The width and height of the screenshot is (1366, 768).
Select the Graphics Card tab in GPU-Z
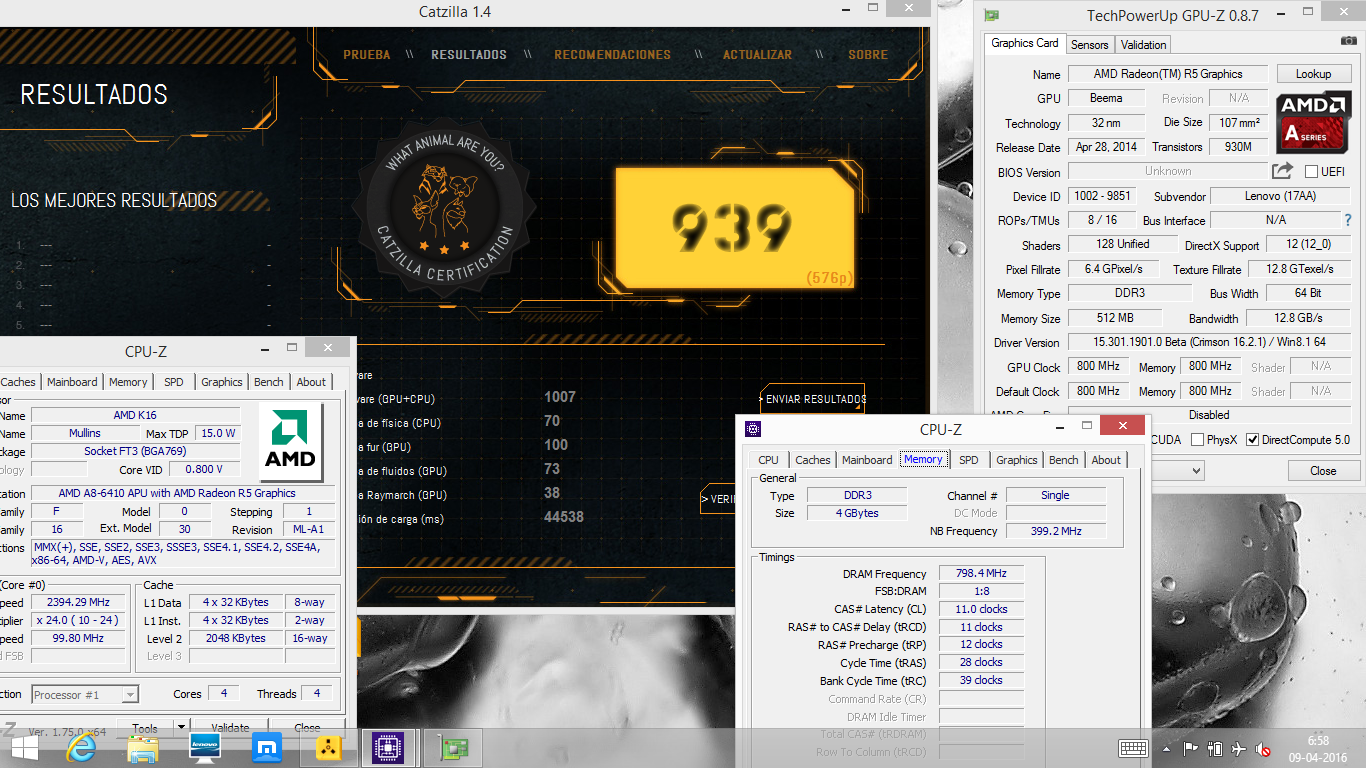[1025, 43]
